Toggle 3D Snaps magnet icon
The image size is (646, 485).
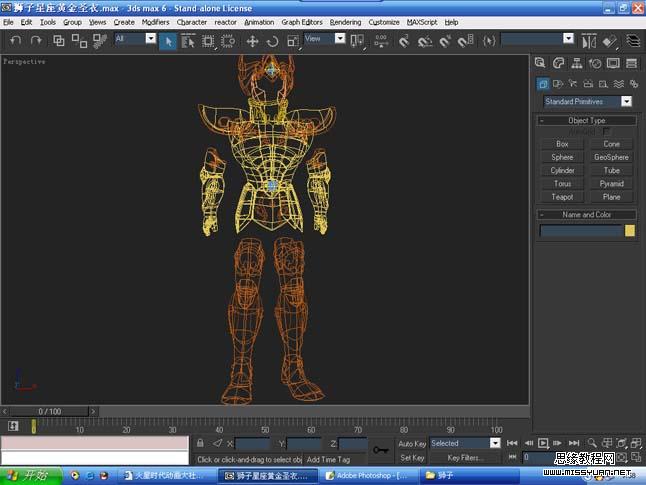click(404, 41)
